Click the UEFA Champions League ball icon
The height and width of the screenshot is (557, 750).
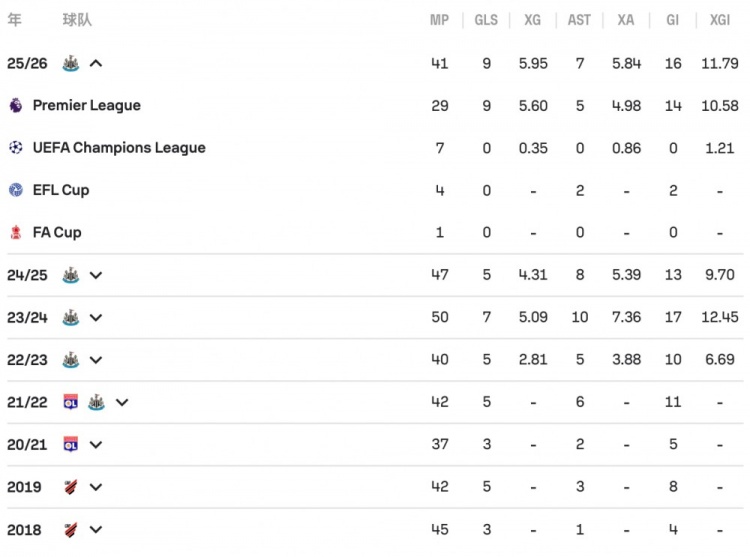(x=16, y=147)
